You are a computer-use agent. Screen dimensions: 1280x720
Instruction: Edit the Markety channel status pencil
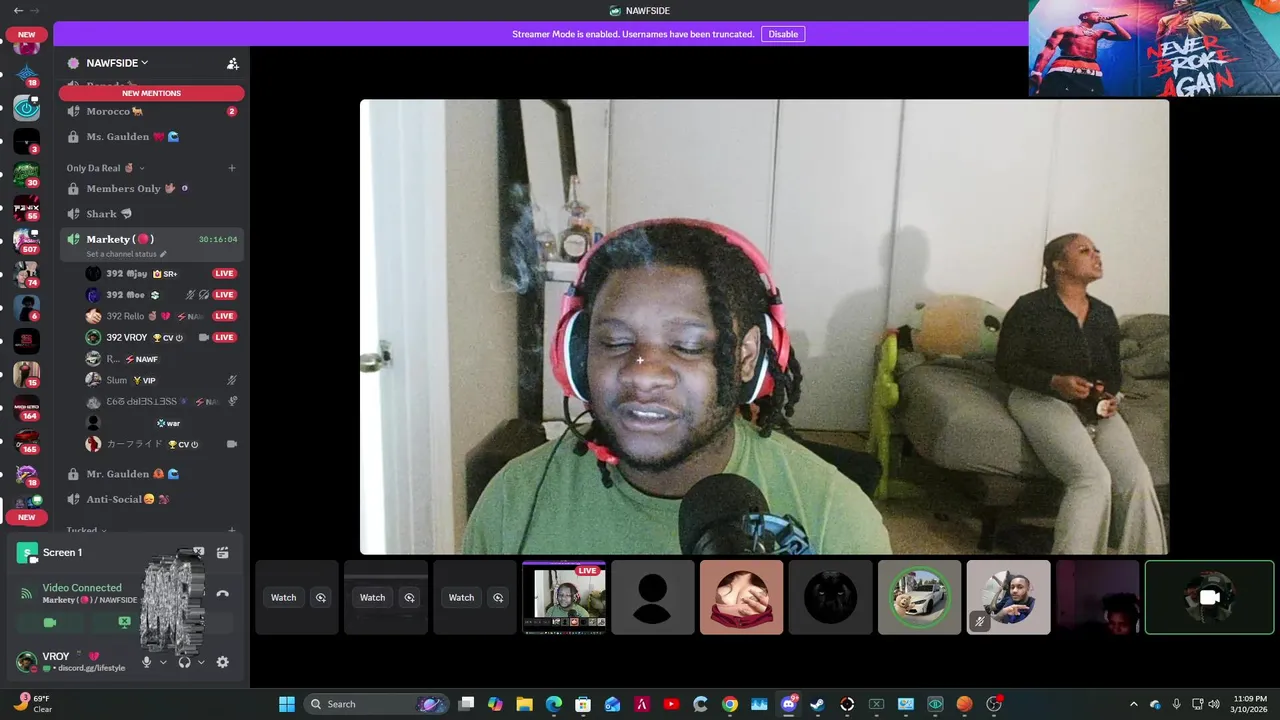click(x=163, y=254)
